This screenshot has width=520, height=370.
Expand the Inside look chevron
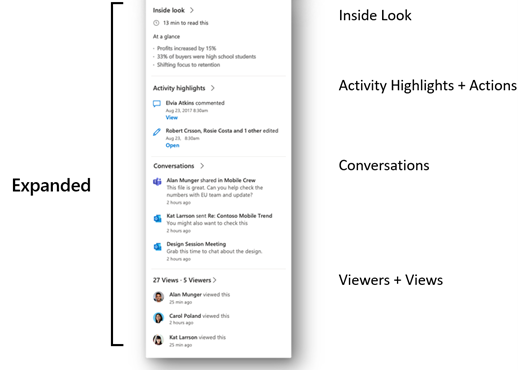tap(192, 10)
